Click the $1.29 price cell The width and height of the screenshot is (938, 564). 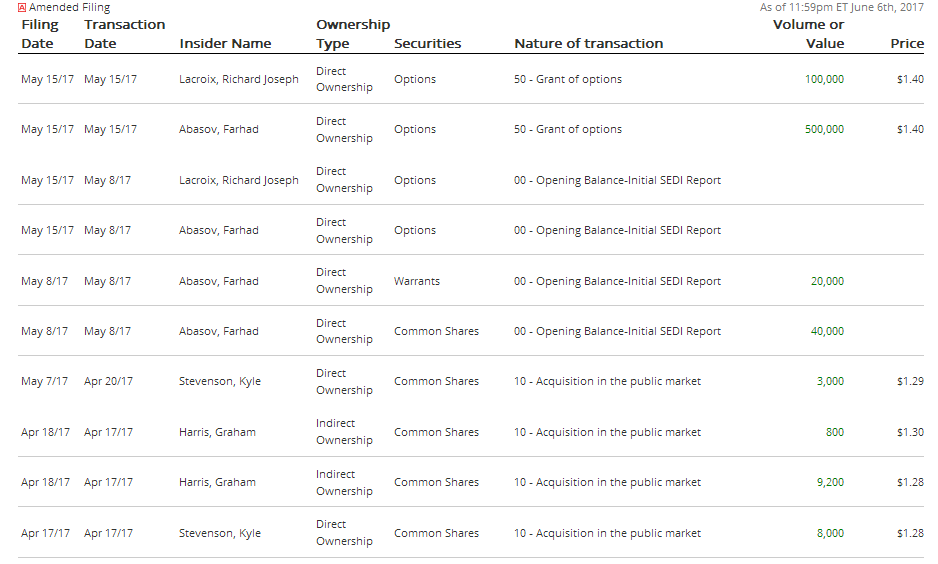pyautogui.click(x=910, y=381)
